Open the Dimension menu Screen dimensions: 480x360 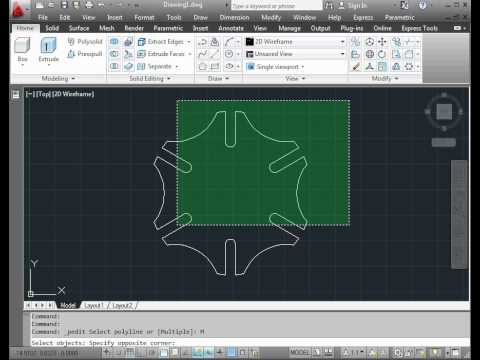pos(234,17)
